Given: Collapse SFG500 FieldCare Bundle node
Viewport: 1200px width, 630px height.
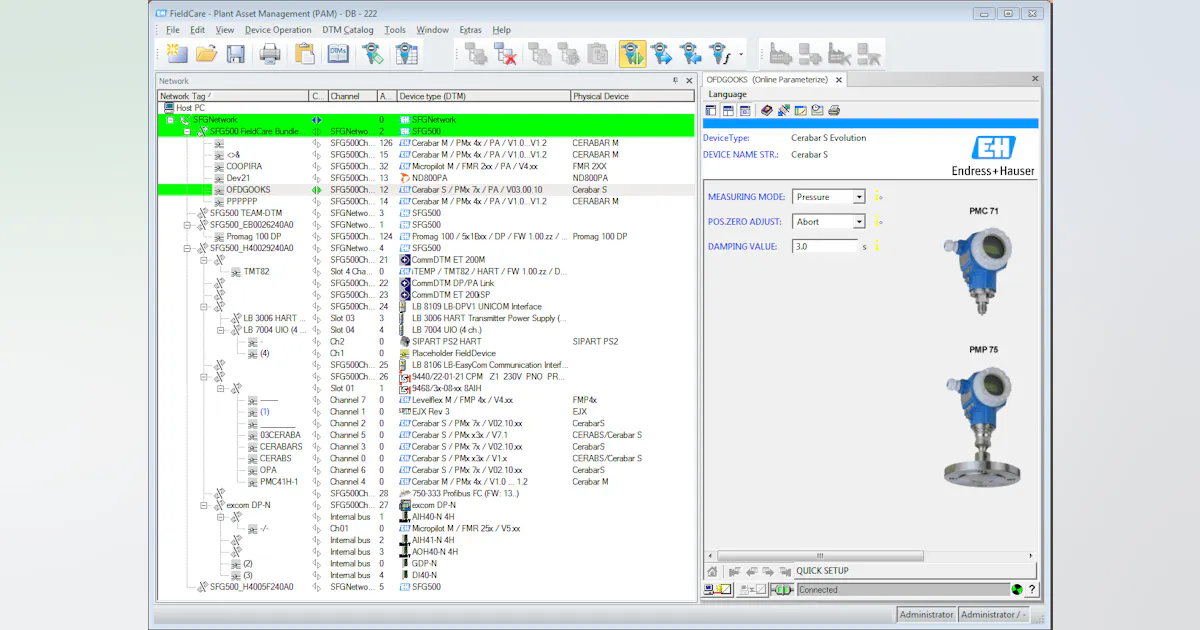Looking at the screenshot, I should coord(187,131).
